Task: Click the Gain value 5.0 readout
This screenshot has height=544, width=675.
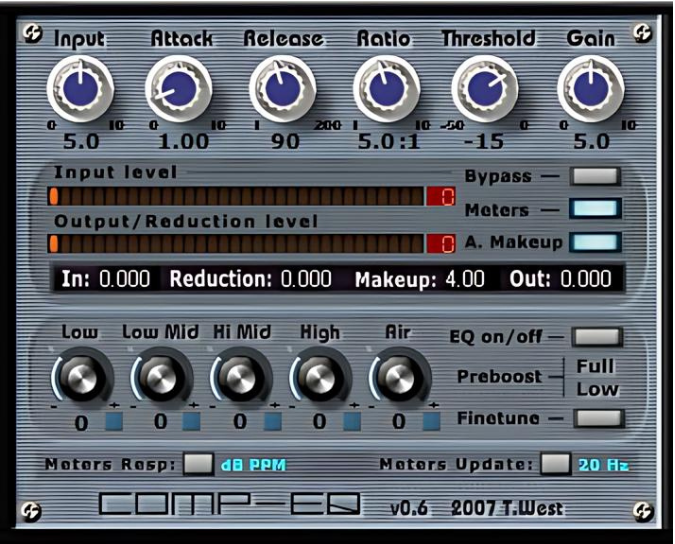Action: 591,142
